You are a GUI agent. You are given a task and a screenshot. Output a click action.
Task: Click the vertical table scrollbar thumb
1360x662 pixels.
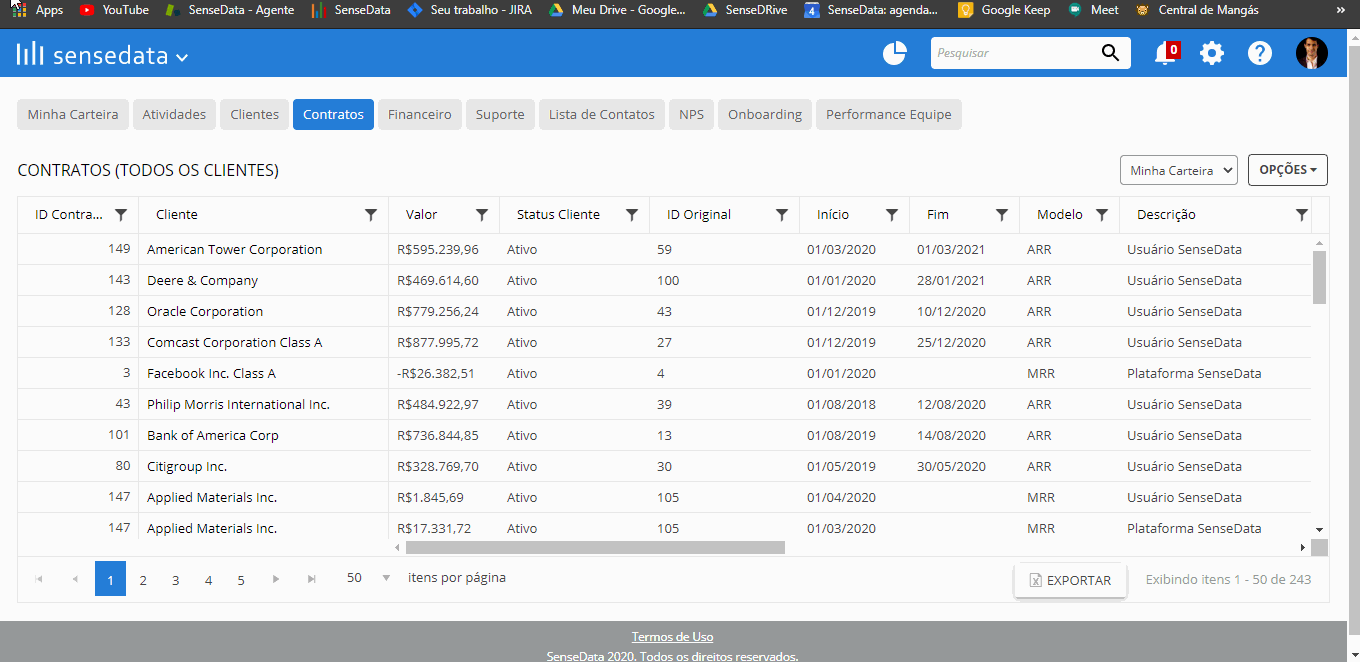click(1319, 277)
